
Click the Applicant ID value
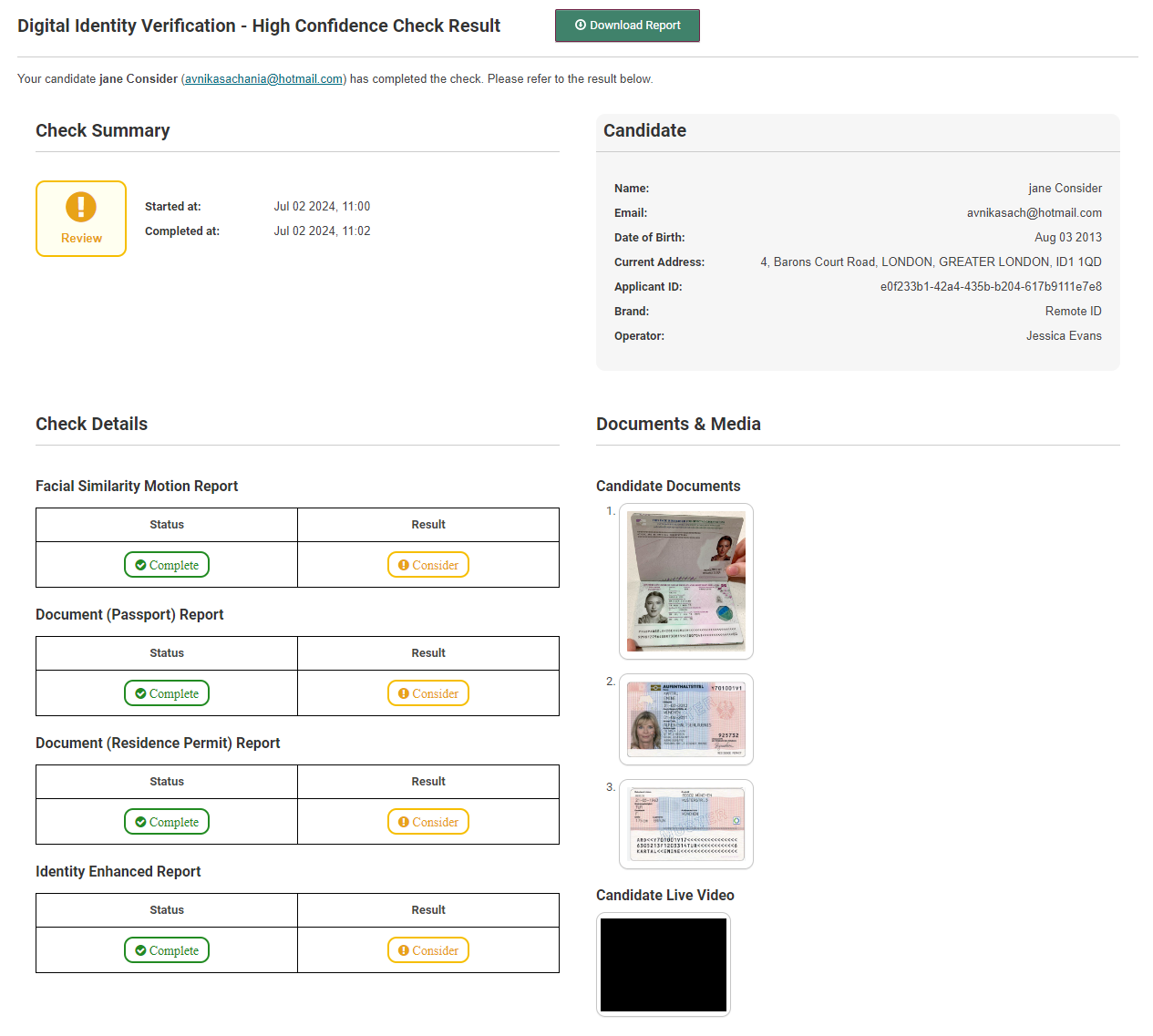click(x=991, y=287)
